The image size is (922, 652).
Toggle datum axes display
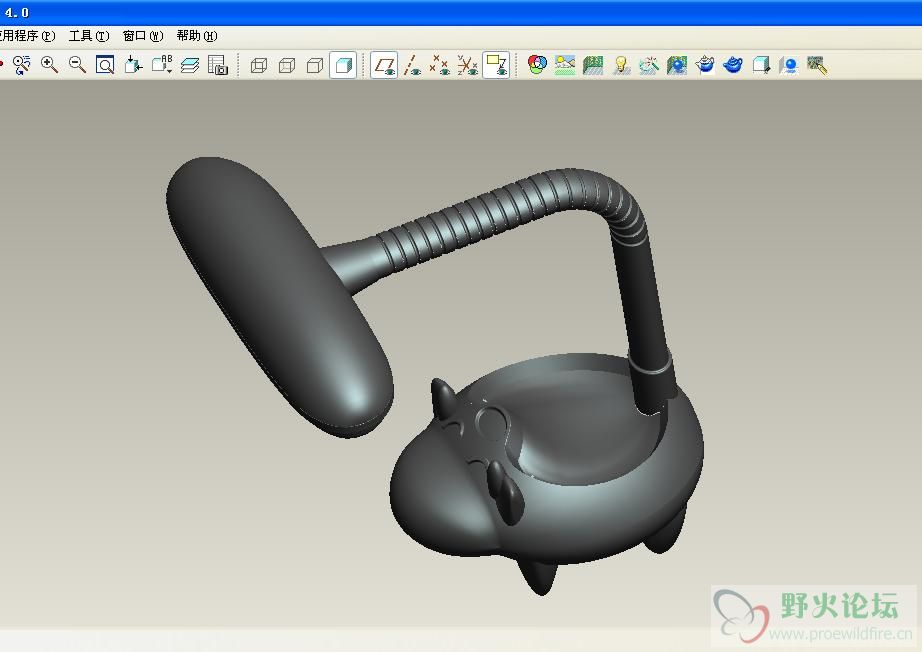[x=412, y=65]
